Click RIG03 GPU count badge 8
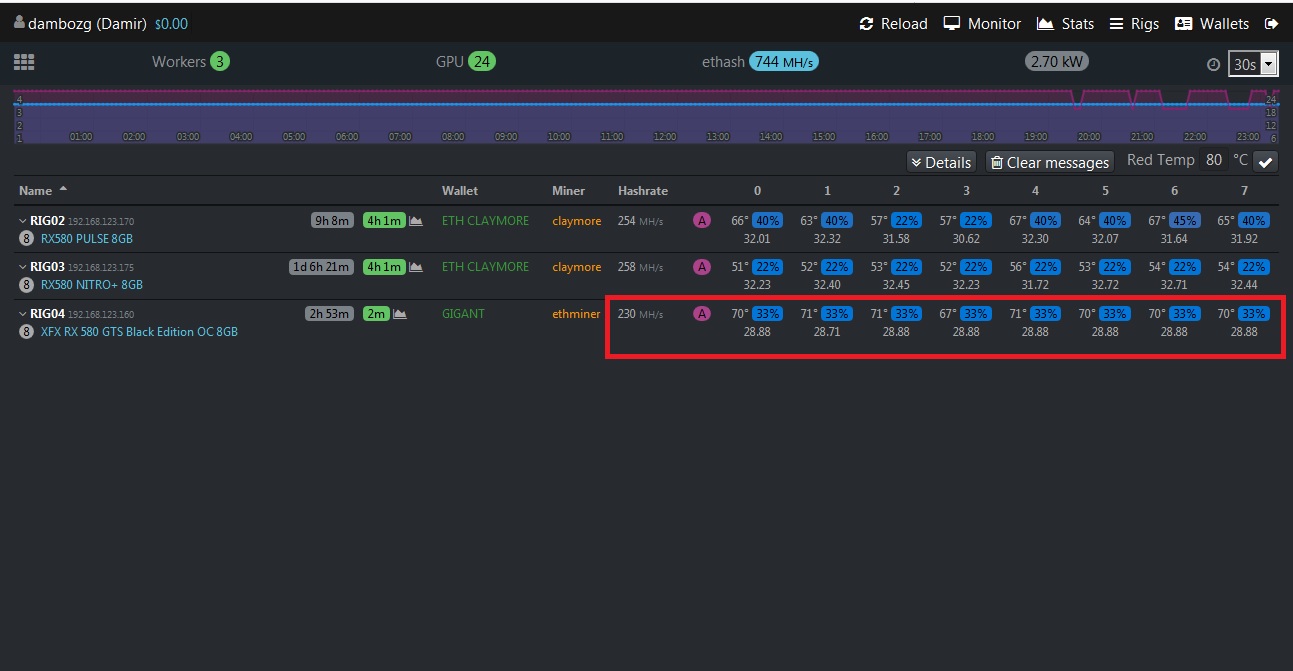 click(26, 285)
